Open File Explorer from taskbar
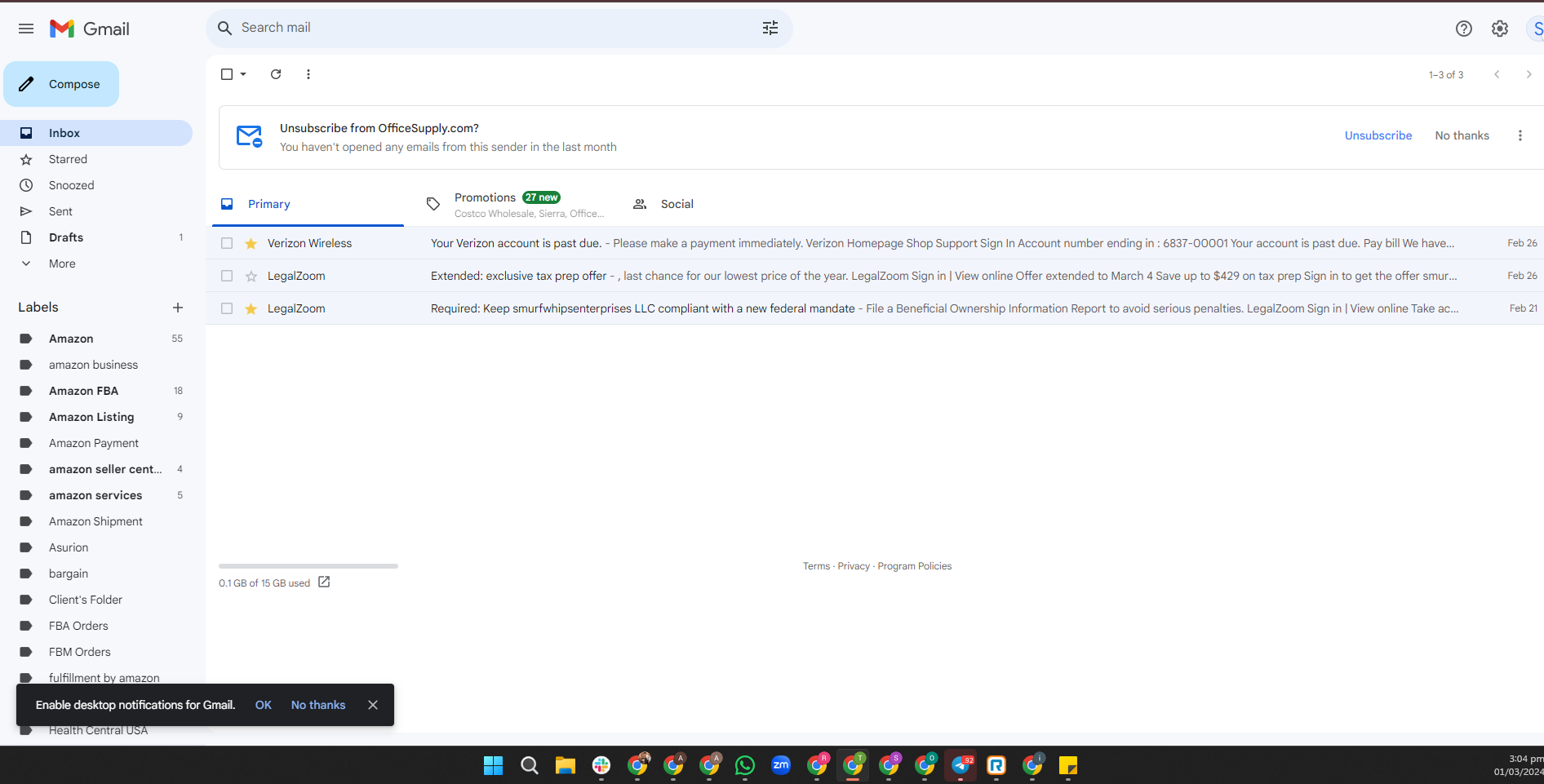This screenshot has width=1544, height=784. coord(566,765)
